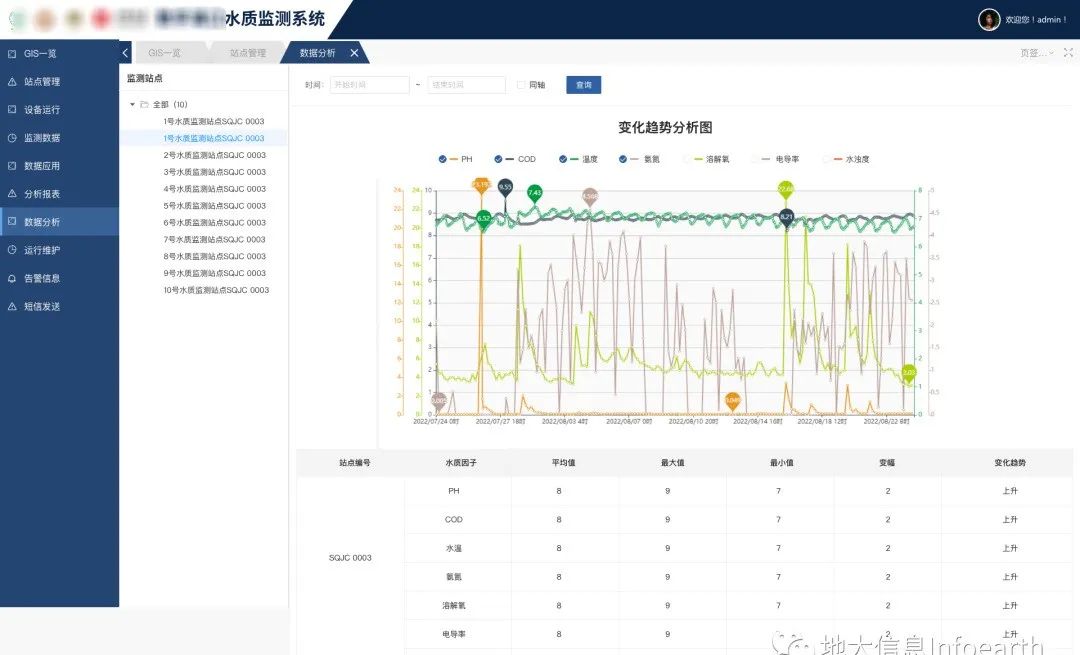
Task: Enable the 水浊度 series in chart legend
Action: pyautogui.click(x=846, y=159)
